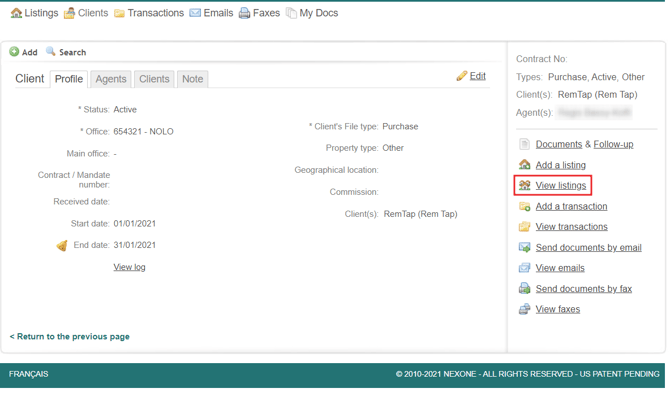Viewport: 670px width, 397px height.
Task: Click the Types value Purchase, Active, Other
Action: [597, 77]
